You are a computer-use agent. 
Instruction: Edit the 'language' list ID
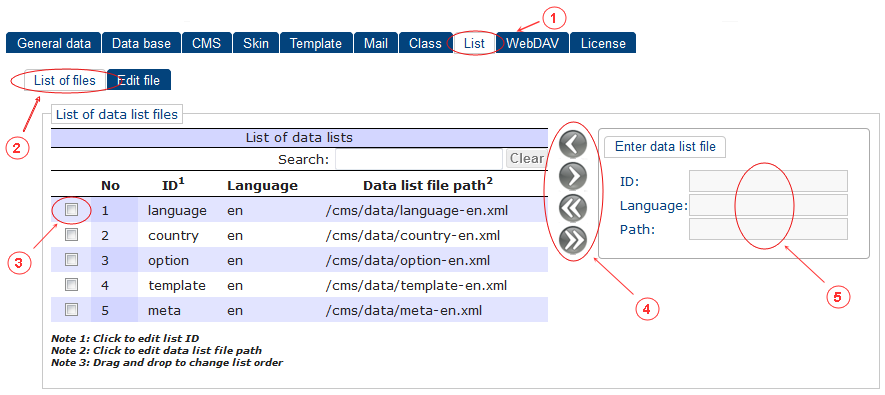point(177,210)
